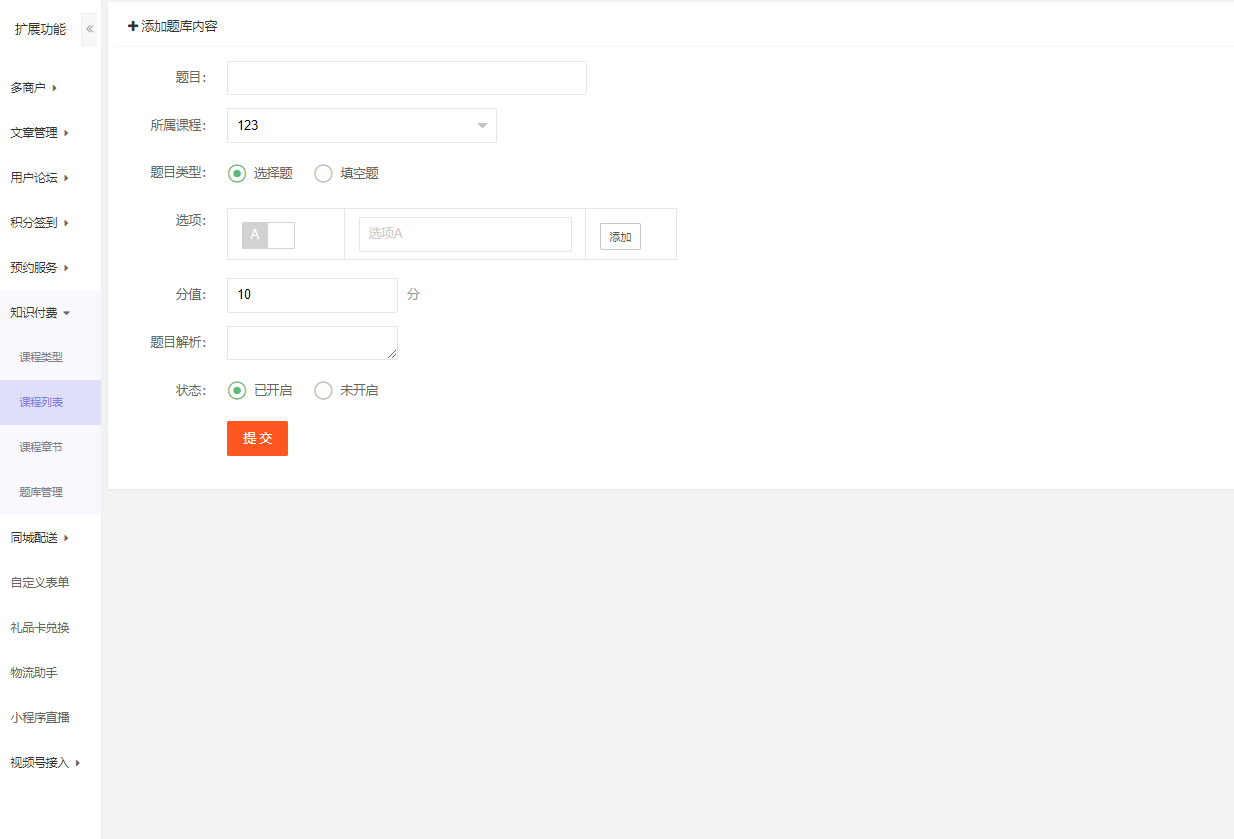This screenshot has width=1234, height=839.
Task: Select the 填空题 question type radio
Action: (x=323, y=173)
